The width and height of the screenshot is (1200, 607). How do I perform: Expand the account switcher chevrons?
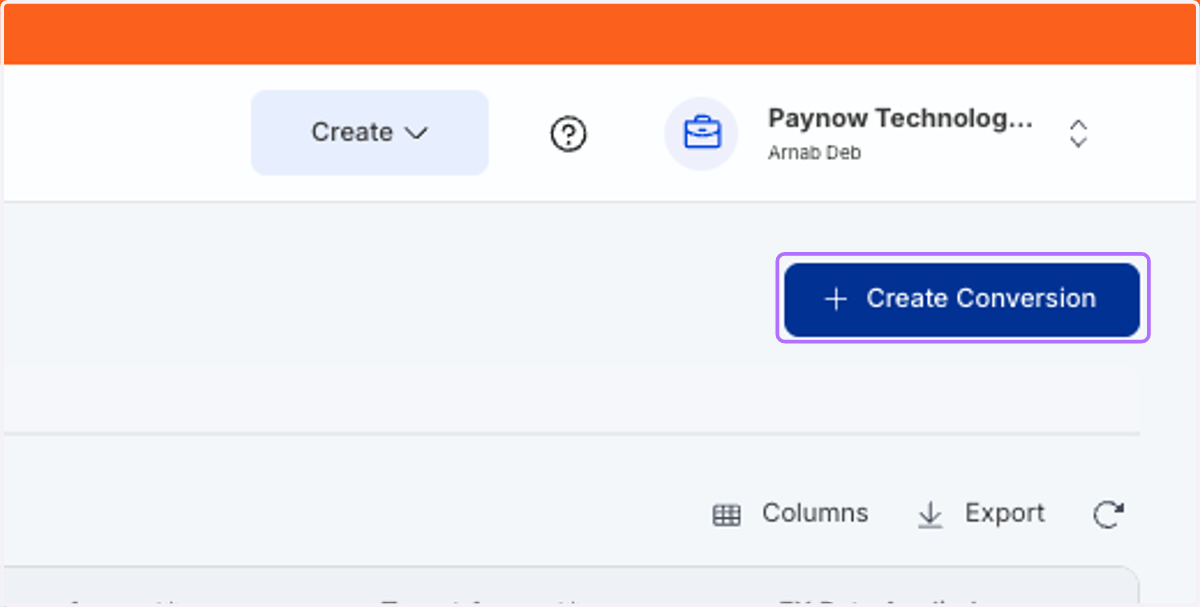coord(1078,133)
